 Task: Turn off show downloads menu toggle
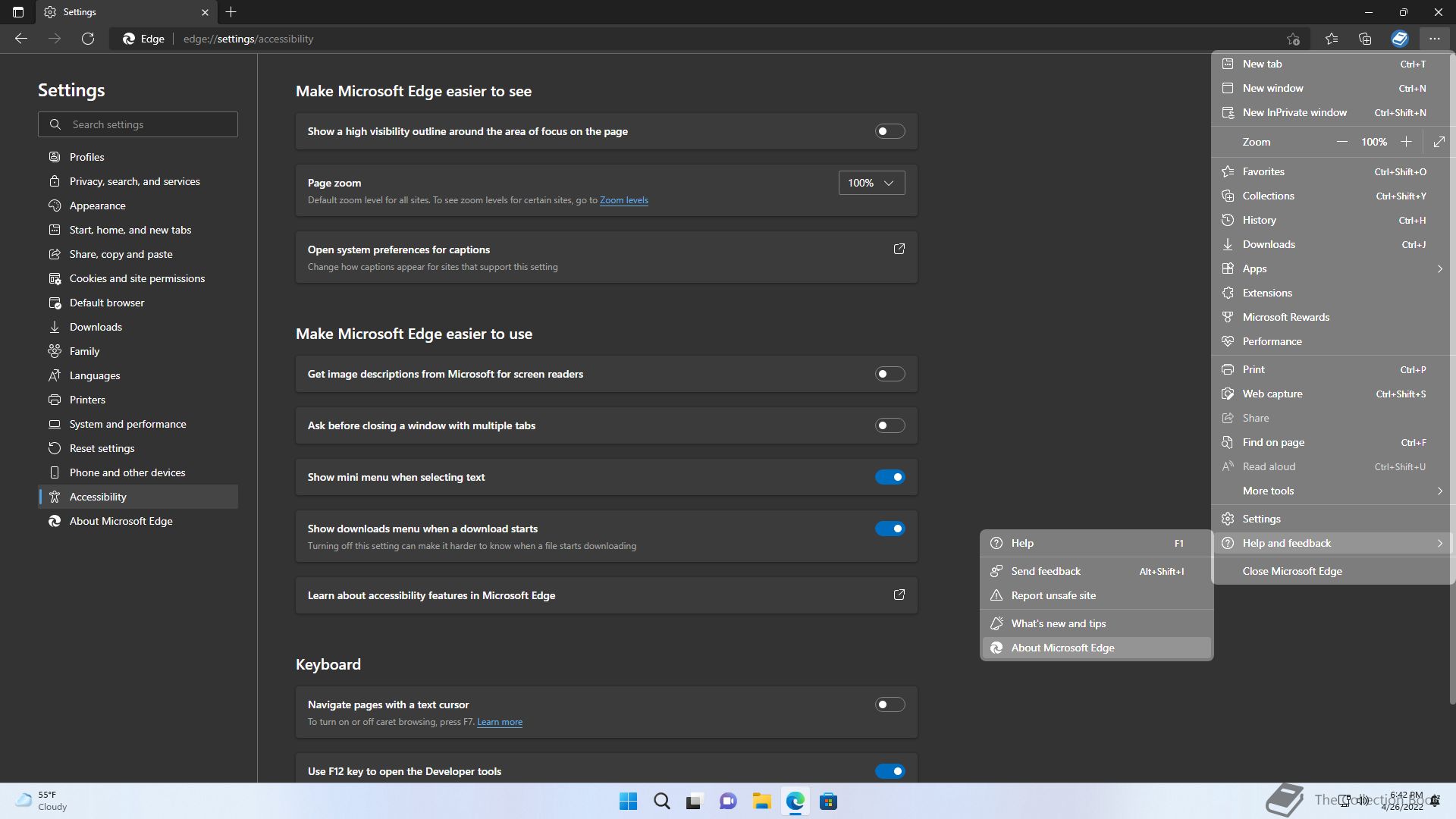(x=890, y=529)
